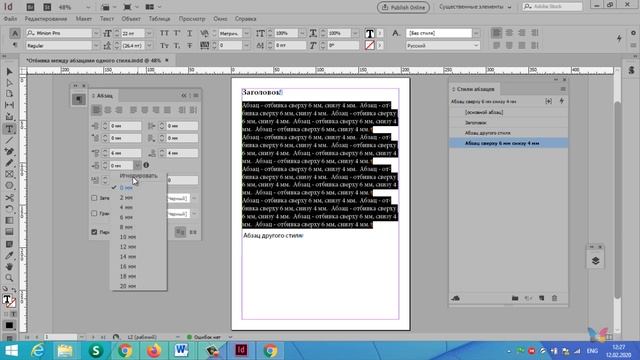Click the info icon beside same-style spacing field
The width and height of the screenshot is (640, 360).
(146, 165)
